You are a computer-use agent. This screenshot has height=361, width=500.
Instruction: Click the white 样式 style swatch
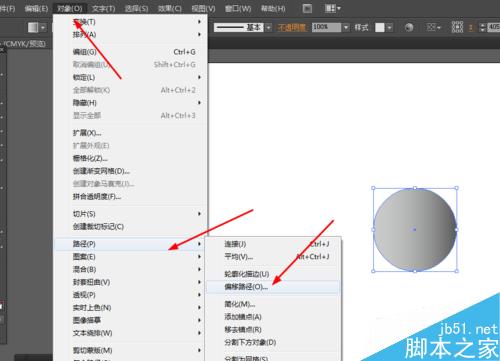(x=380, y=27)
